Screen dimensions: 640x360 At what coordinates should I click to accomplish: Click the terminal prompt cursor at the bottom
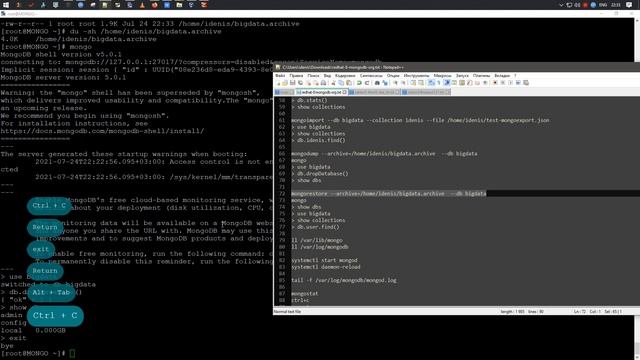tap(72, 353)
